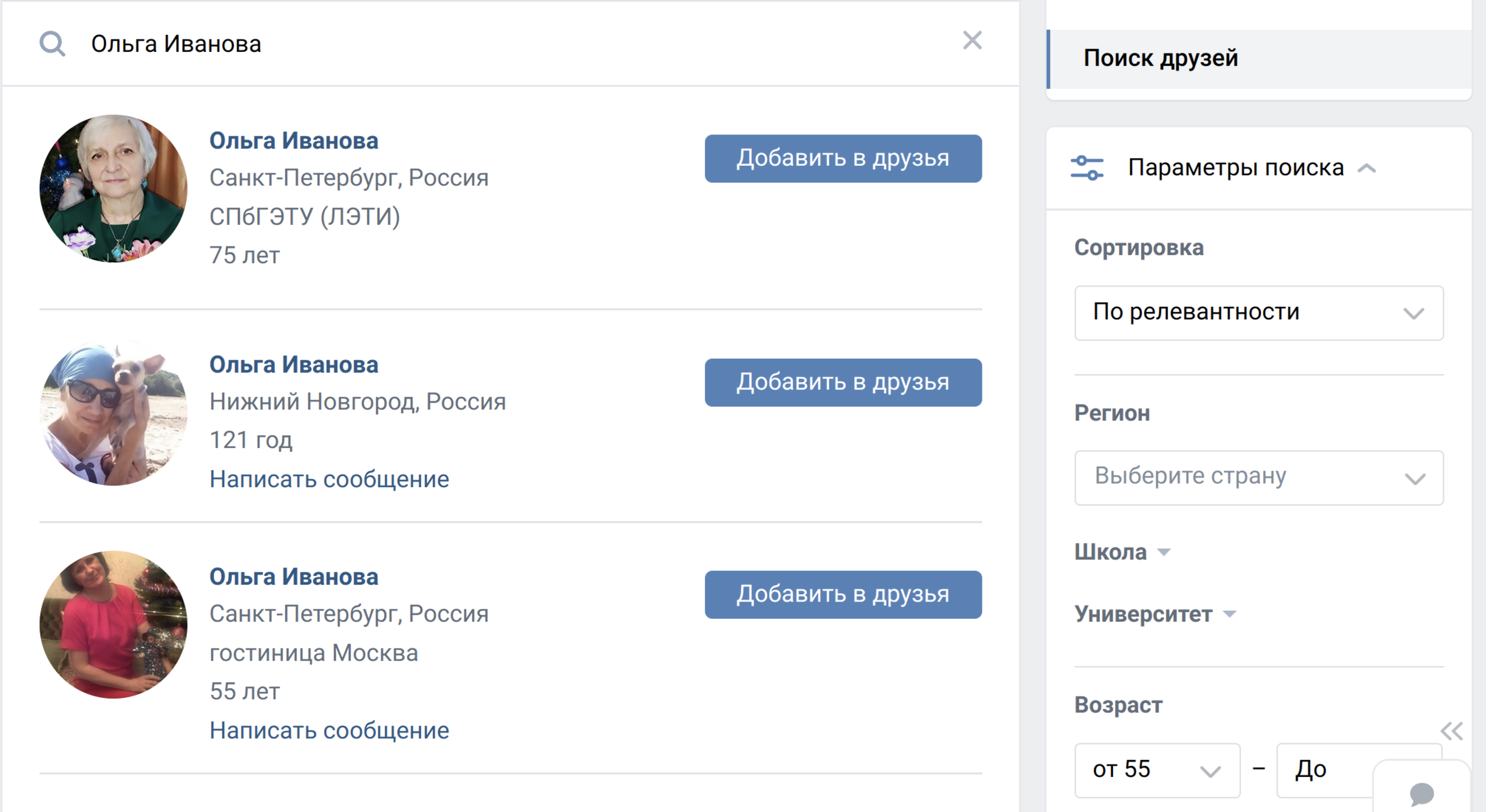Open the chat bubble icon
Screen dimensions: 1486x812
1422,794
